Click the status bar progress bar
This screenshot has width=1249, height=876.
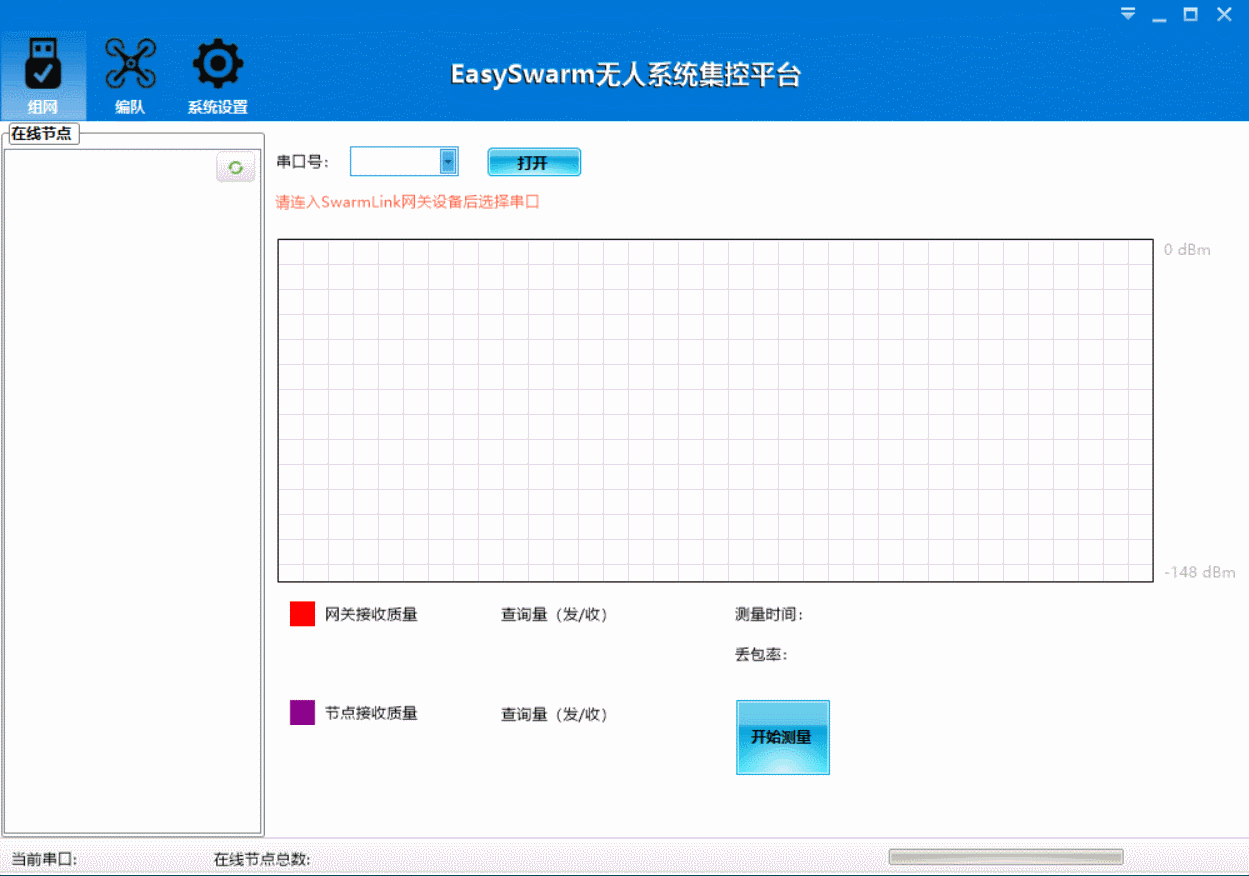pos(1006,857)
